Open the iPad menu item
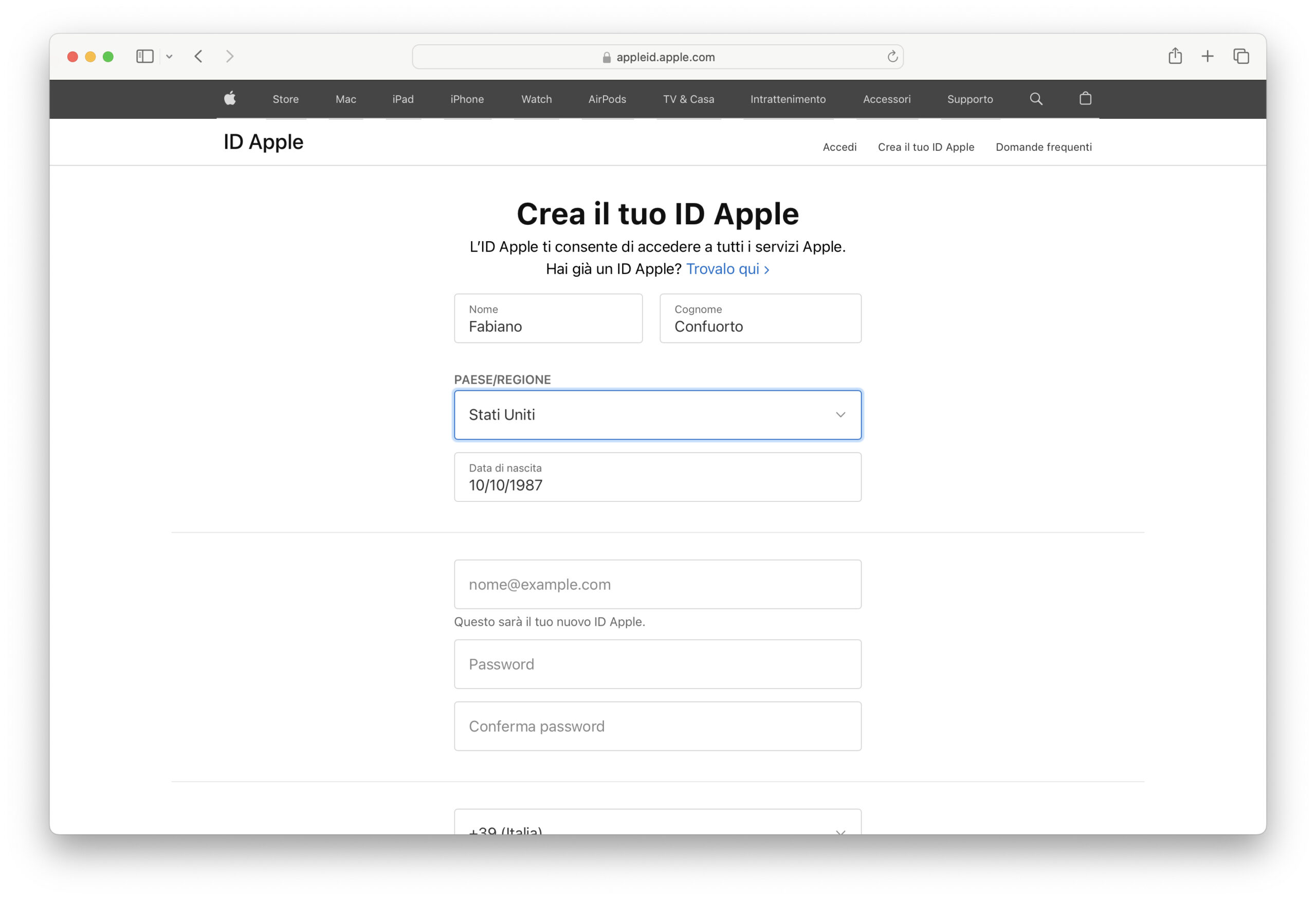1316x900 pixels. [x=403, y=99]
